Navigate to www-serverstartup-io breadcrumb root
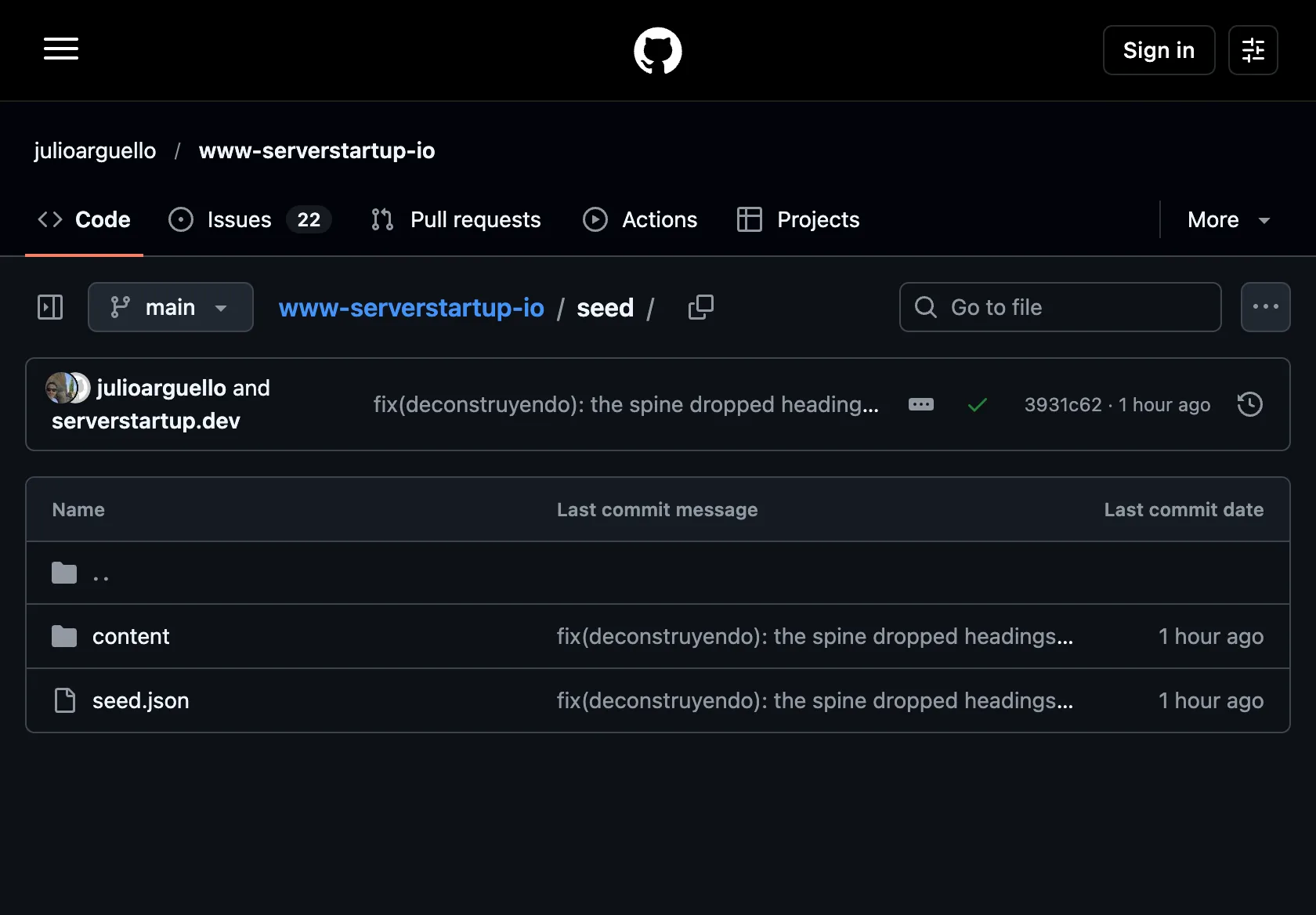 point(411,308)
